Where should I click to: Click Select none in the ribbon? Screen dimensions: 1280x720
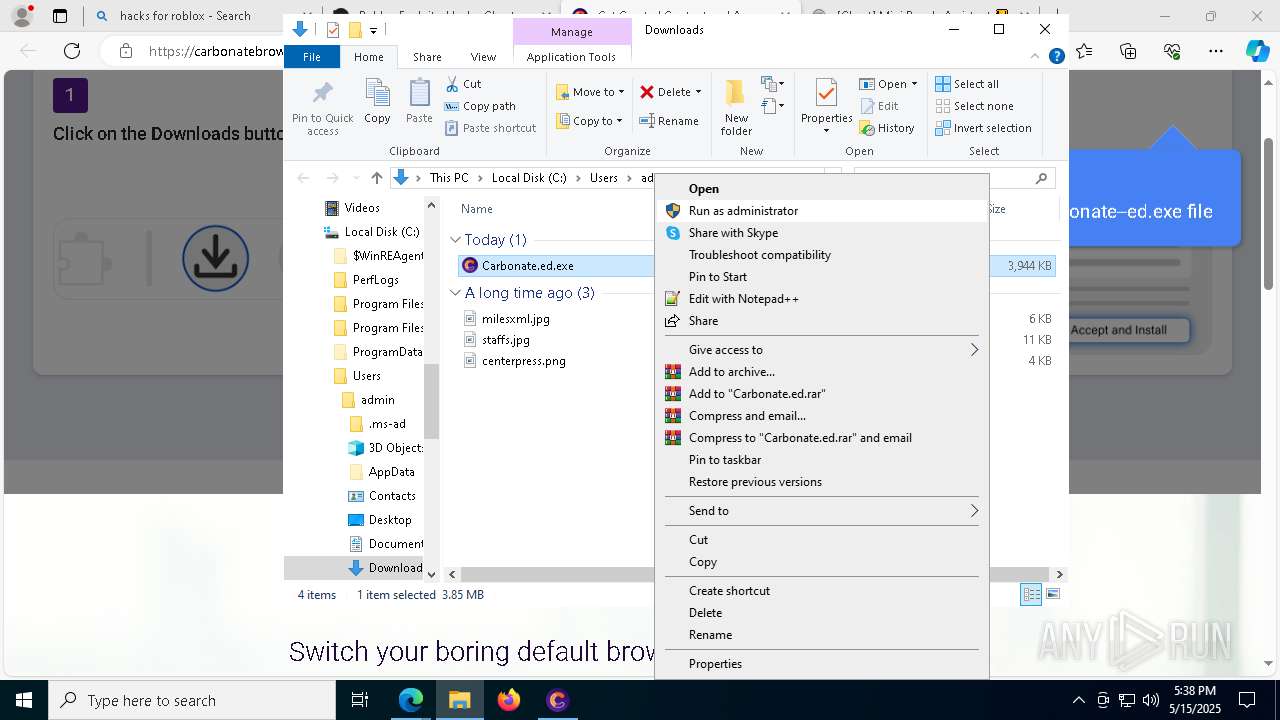[x=975, y=106]
